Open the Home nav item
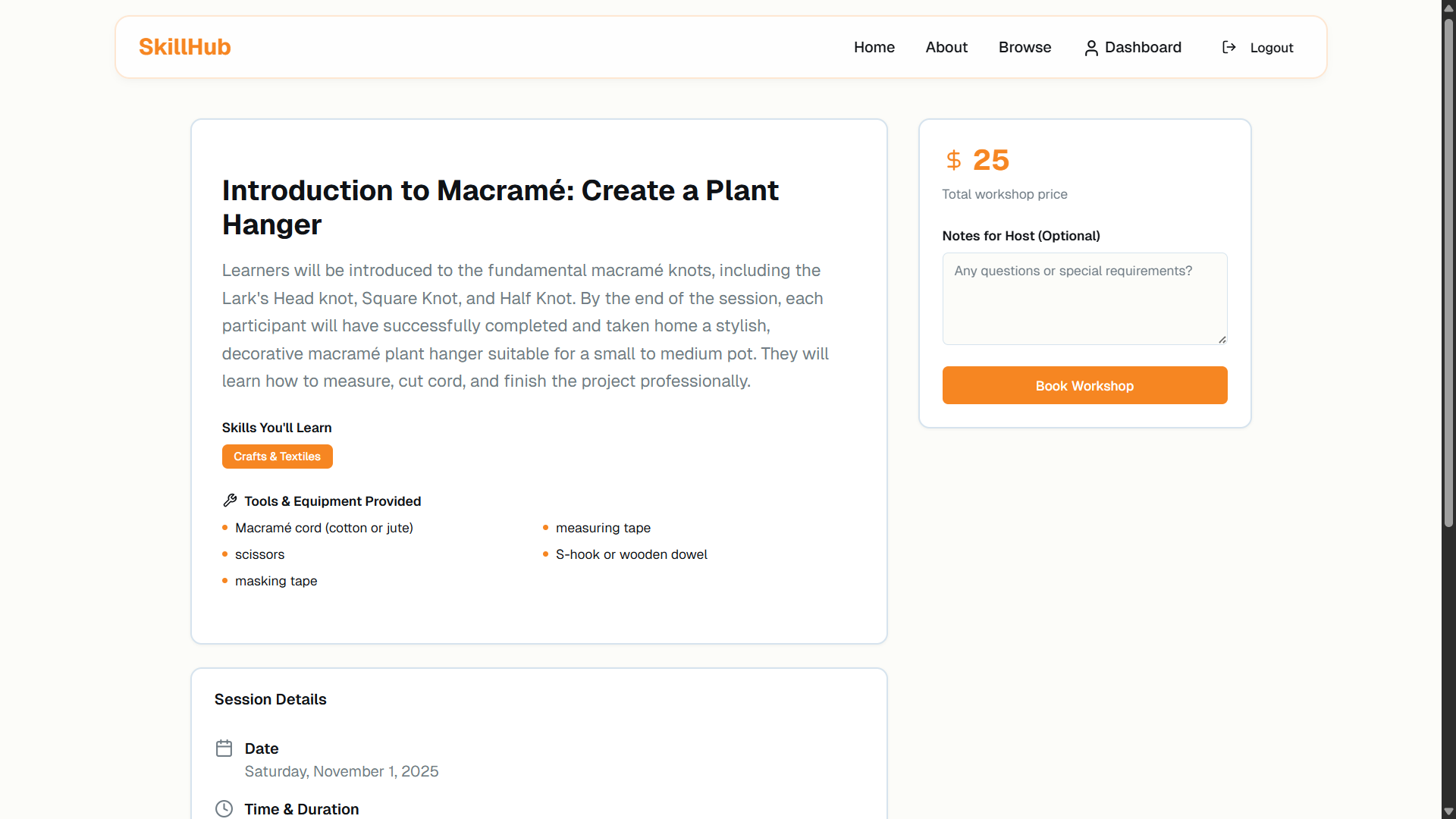 point(874,47)
